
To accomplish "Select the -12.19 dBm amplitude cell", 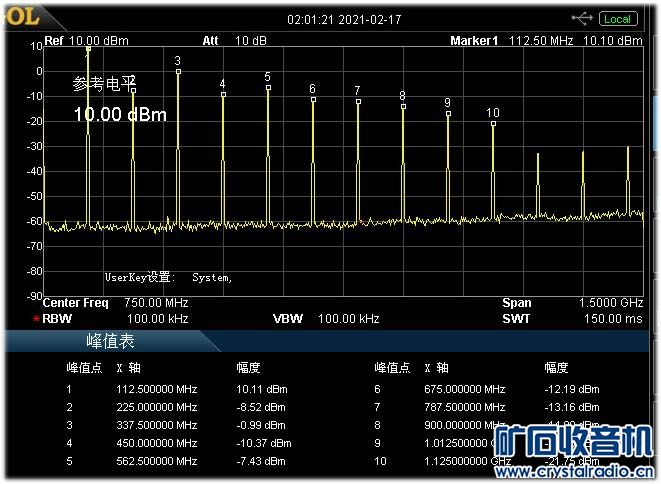I will point(572,389).
